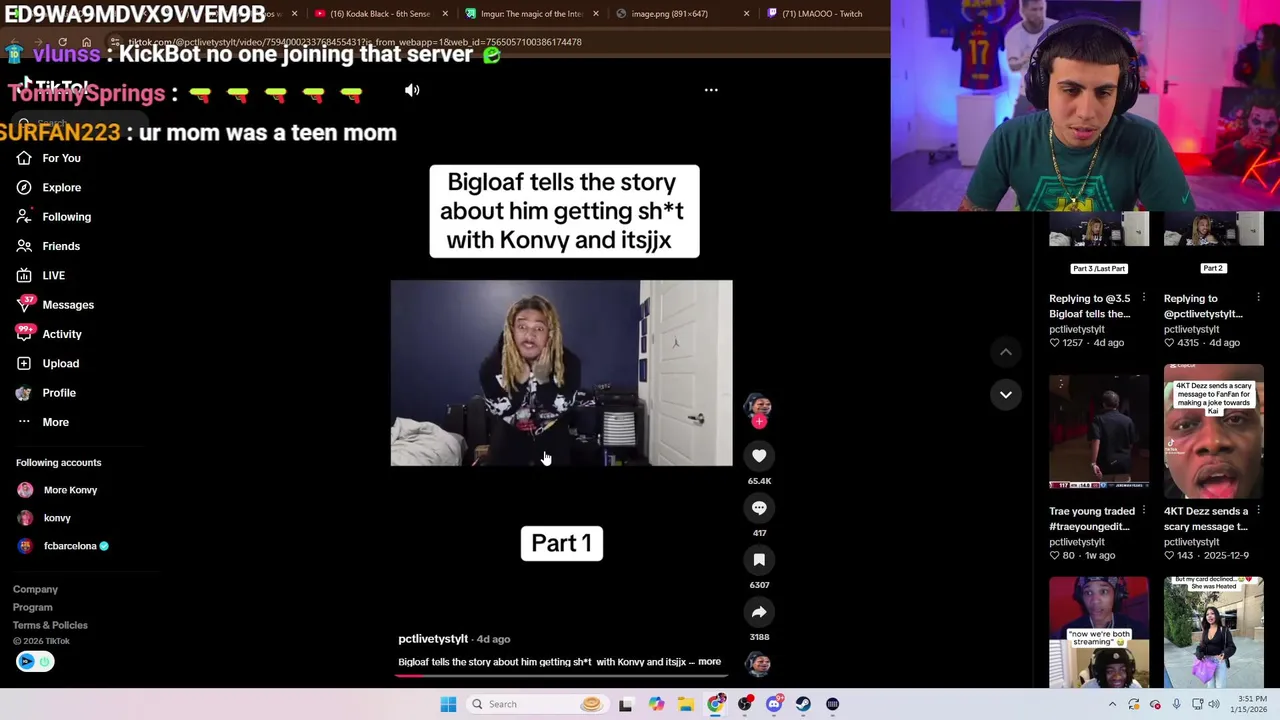Follow creator via red plus badge
This screenshot has height=720, width=1280.
(x=759, y=422)
